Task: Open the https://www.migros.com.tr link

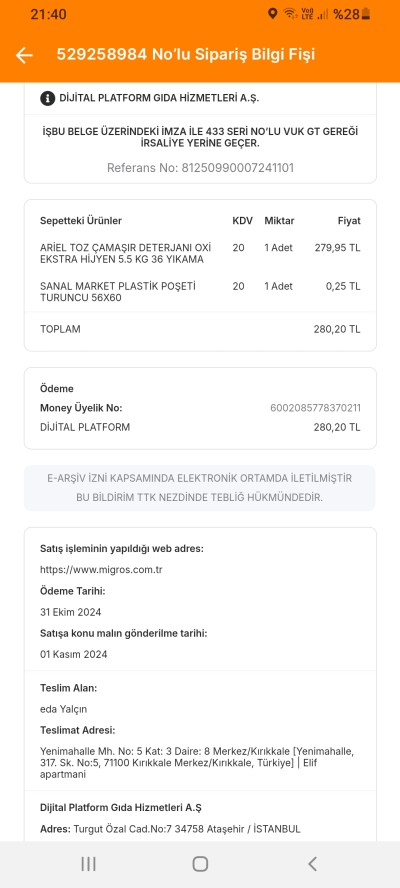Action: [101, 570]
